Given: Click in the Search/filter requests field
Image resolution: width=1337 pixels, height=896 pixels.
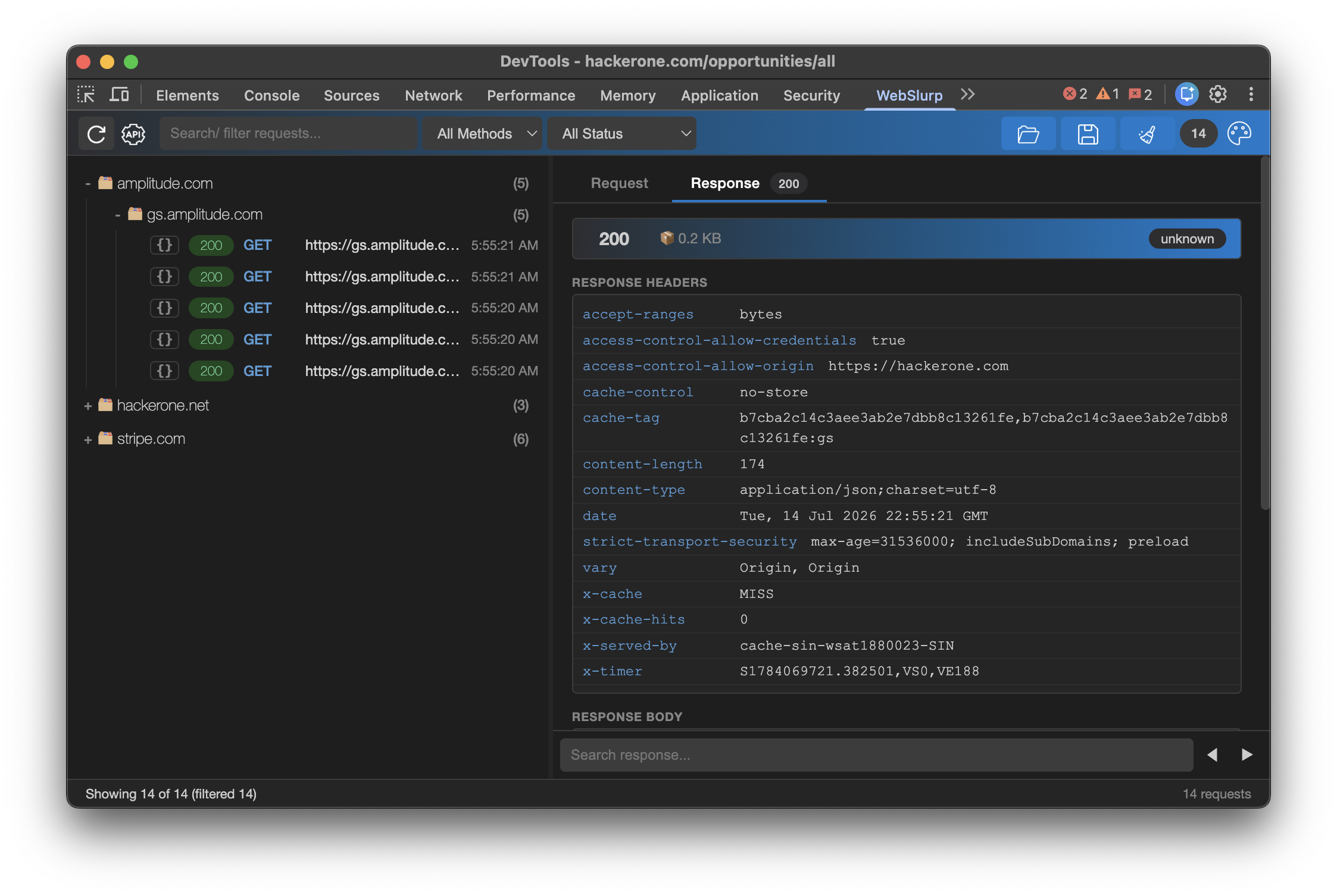Looking at the screenshot, I should tap(288, 133).
